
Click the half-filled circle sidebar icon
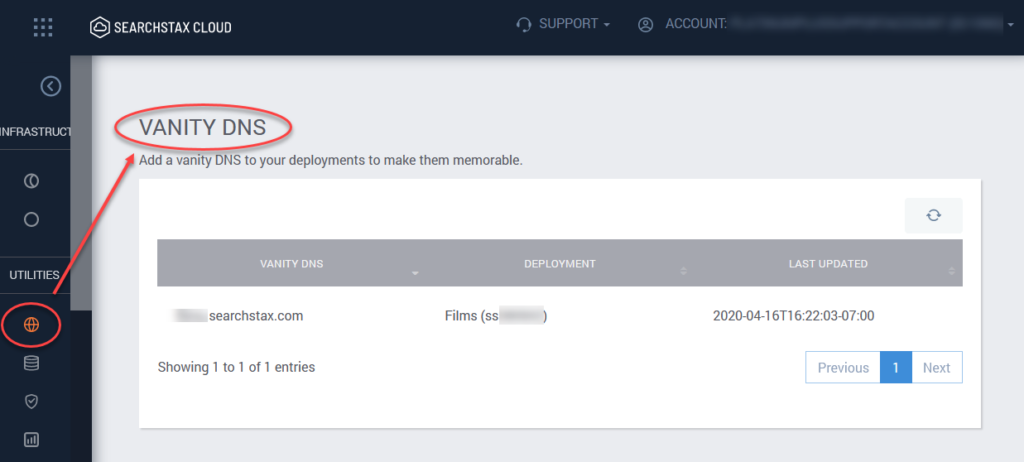pos(31,182)
